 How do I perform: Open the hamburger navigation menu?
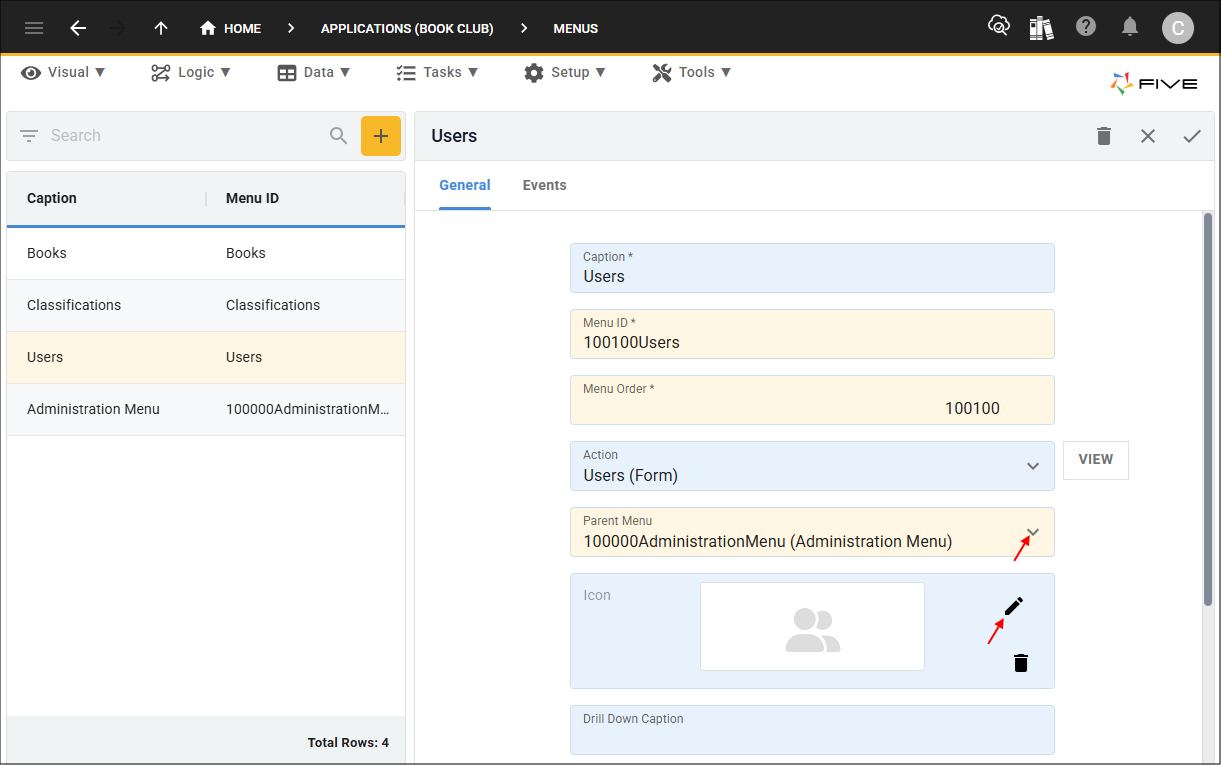pyautogui.click(x=34, y=28)
